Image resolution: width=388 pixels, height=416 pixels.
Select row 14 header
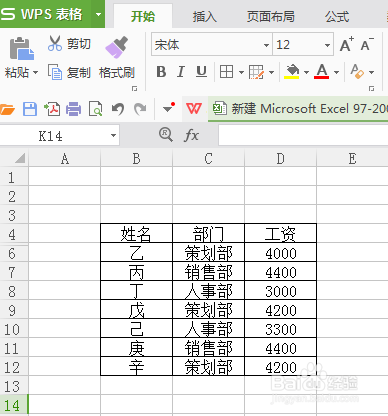coord(14,405)
